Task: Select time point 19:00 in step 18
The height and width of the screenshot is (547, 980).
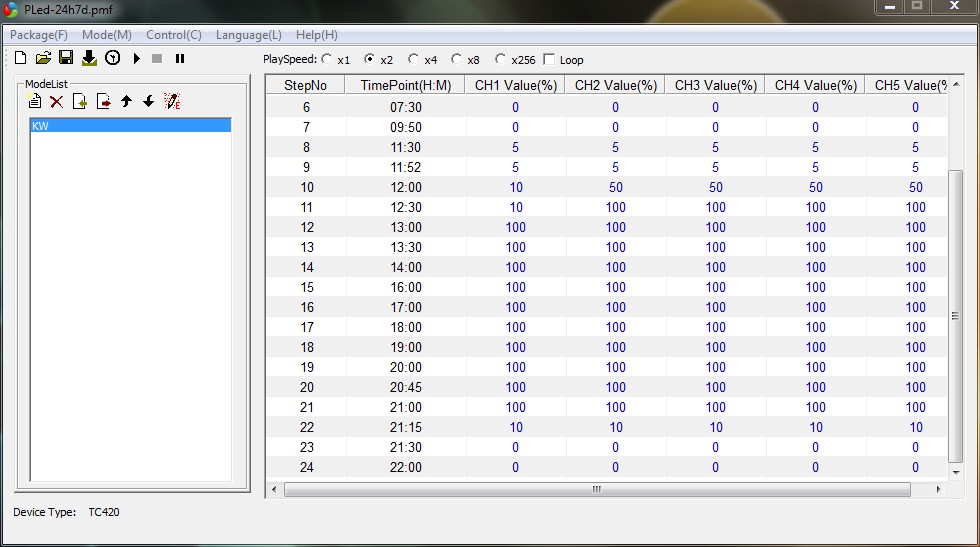Action: 406,347
